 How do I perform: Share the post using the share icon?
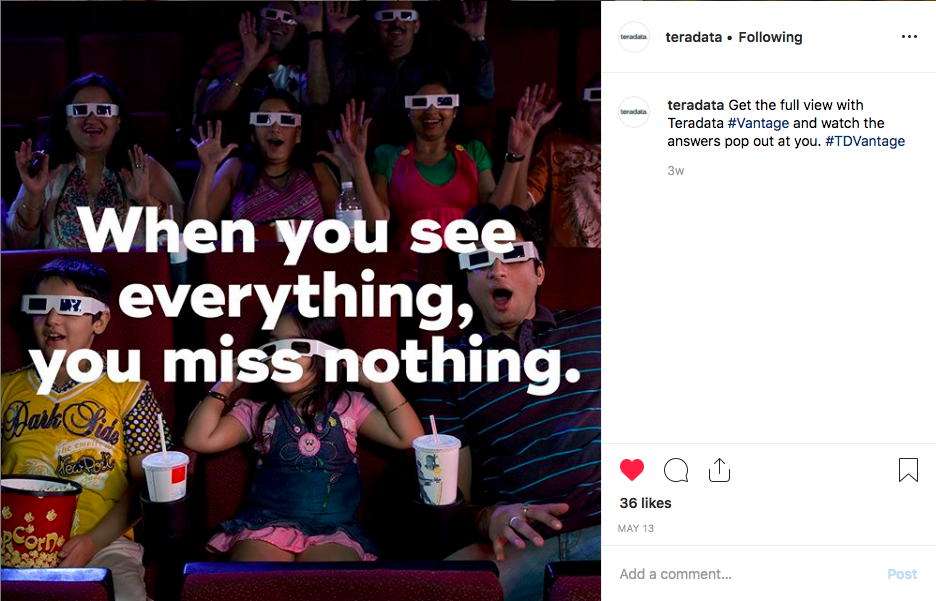tap(719, 470)
